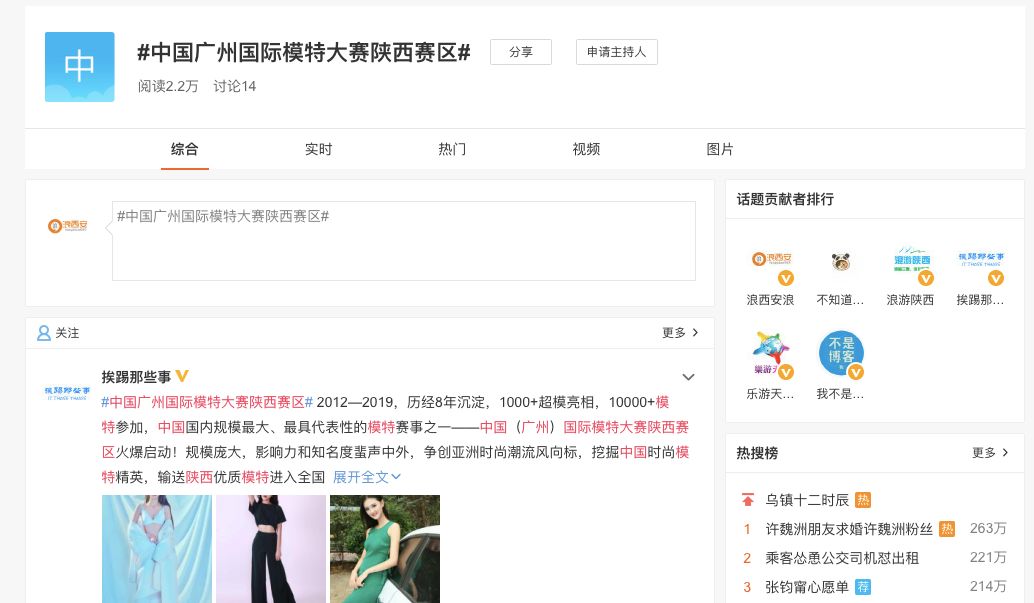The width and height of the screenshot is (1034, 603).
Task: Click hashtag link at start of post
Action: click(x=207, y=402)
